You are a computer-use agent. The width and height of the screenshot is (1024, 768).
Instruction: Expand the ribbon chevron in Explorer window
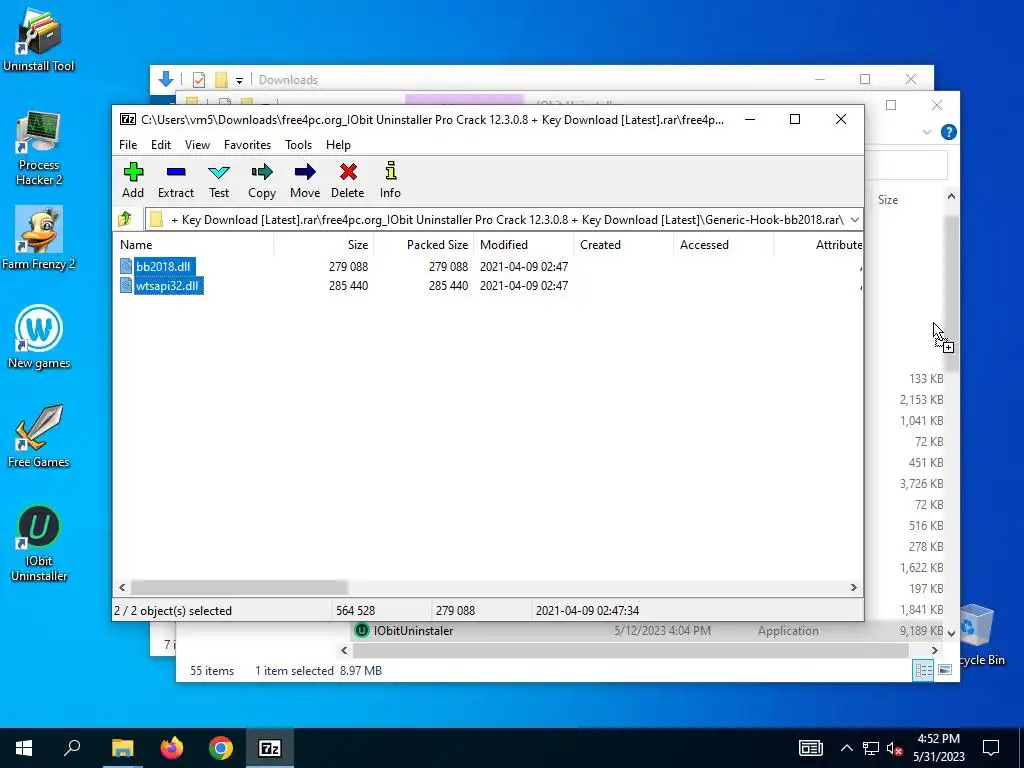[x=926, y=133]
